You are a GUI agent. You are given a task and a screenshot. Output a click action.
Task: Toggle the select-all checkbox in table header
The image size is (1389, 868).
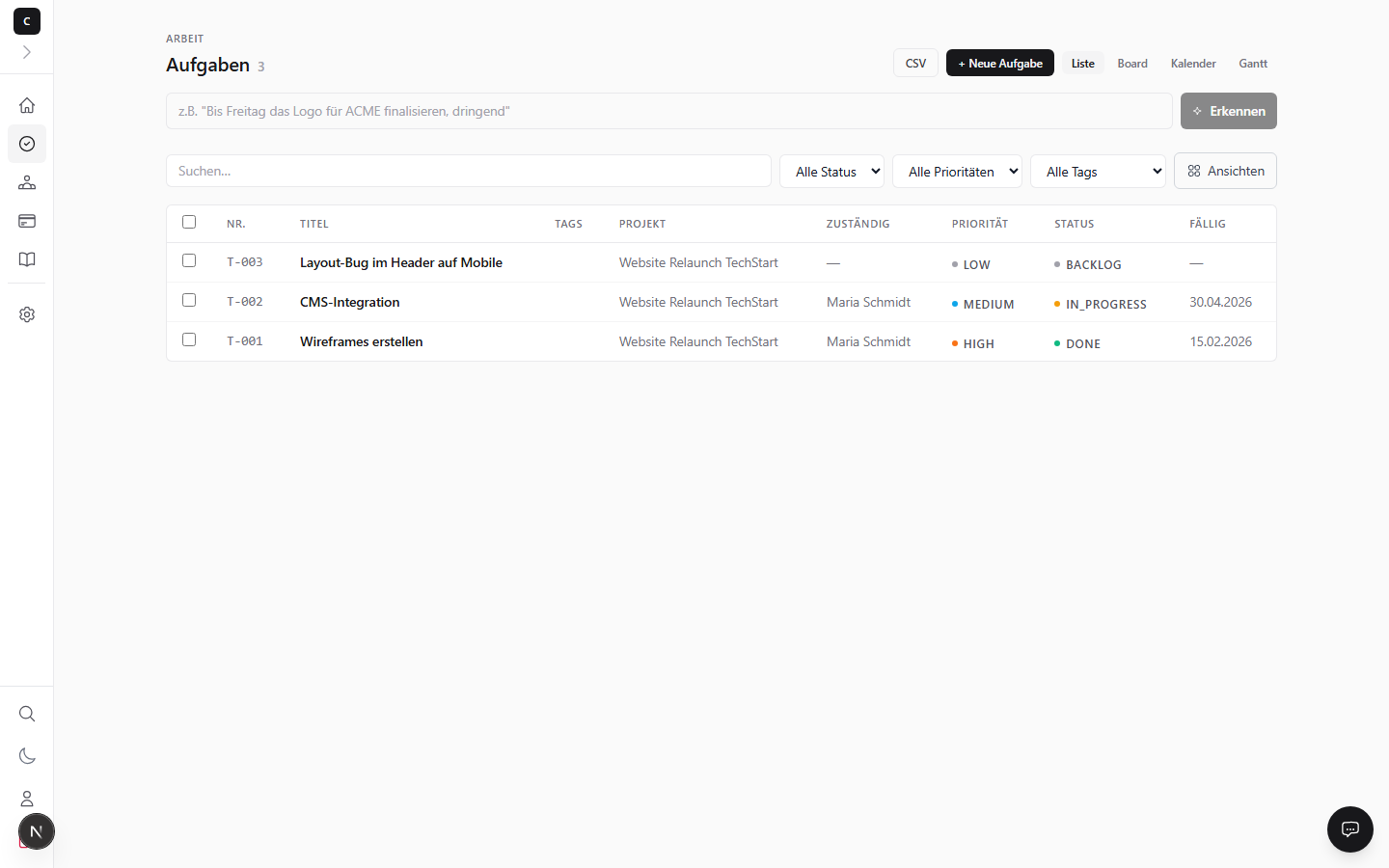(189, 222)
